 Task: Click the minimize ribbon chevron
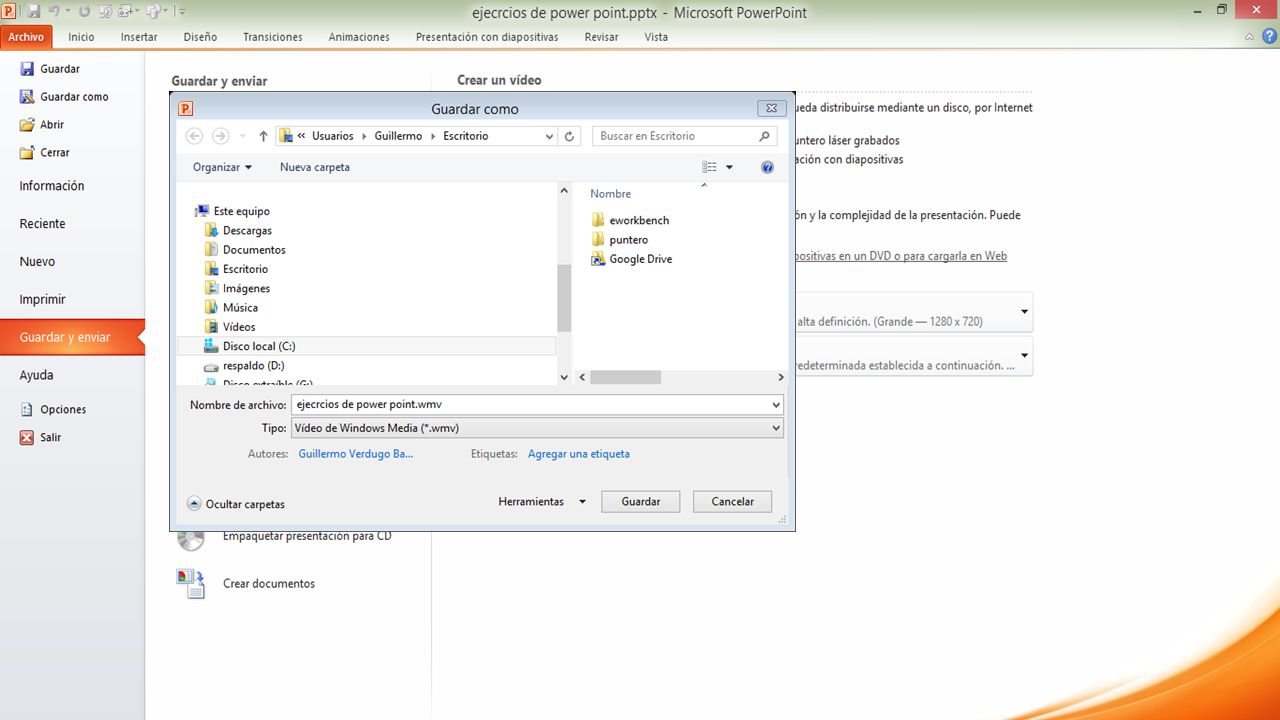(1250, 37)
